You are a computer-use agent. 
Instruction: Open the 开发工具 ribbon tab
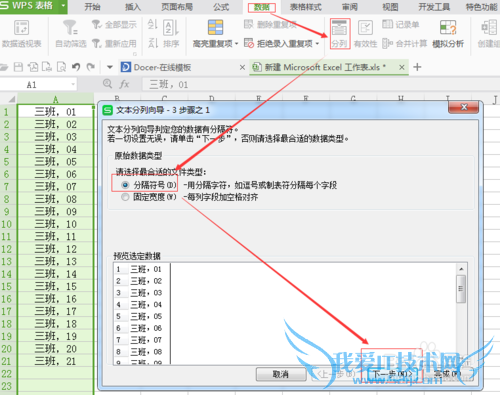click(434, 7)
